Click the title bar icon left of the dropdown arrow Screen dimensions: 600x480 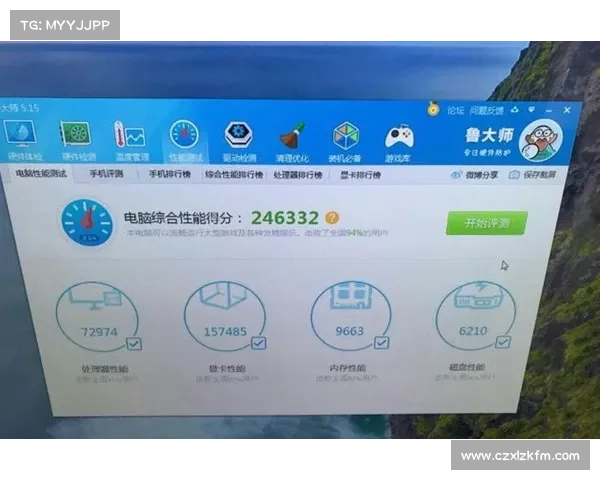click(515, 110)
